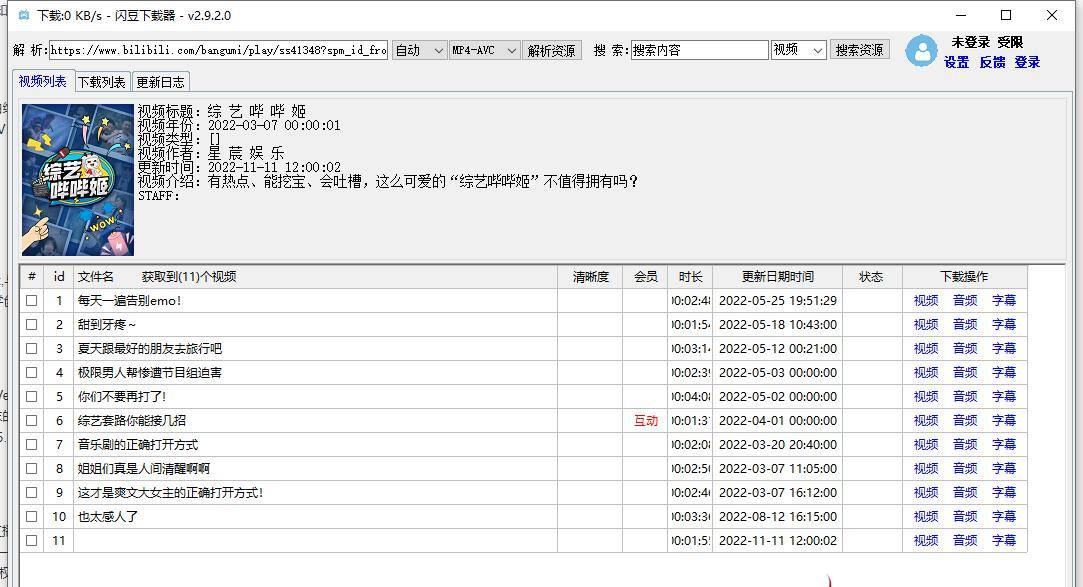This screenshot has height=587, width=1083.
Task: Toggle the select-all # header checkbox column
Action: (32, 277)
